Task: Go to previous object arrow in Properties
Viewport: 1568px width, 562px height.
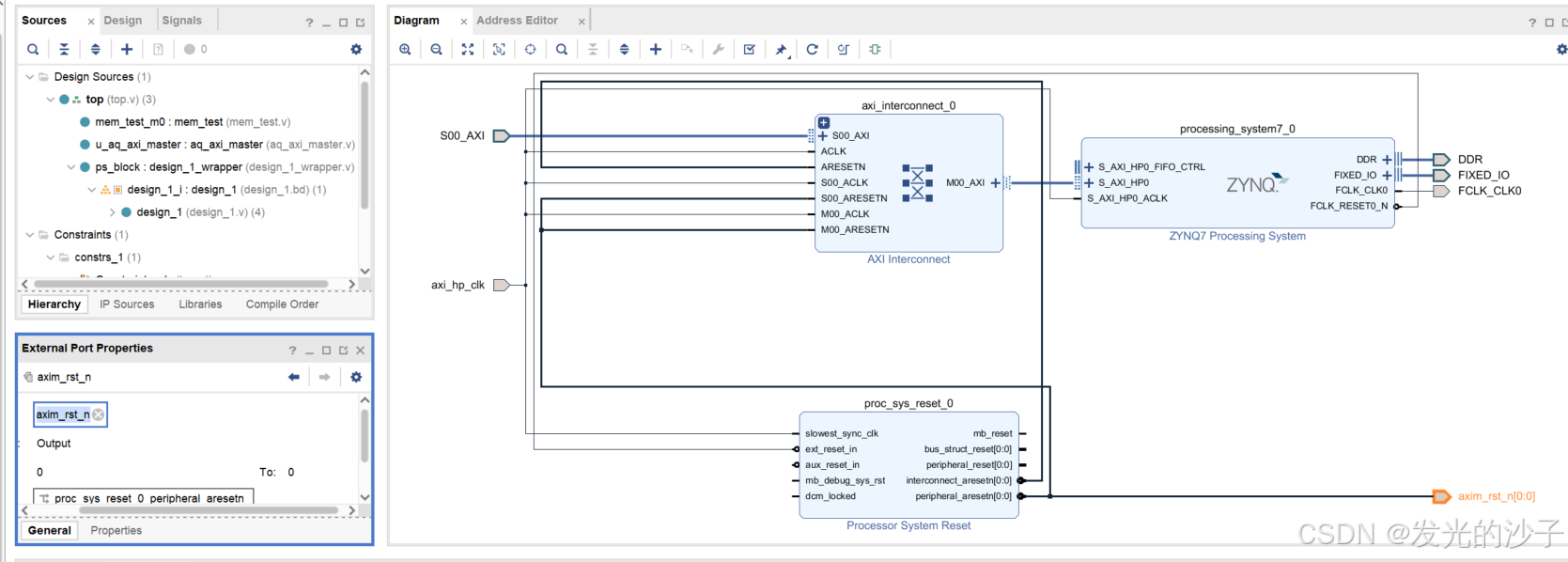Action: tap(294, 377)
